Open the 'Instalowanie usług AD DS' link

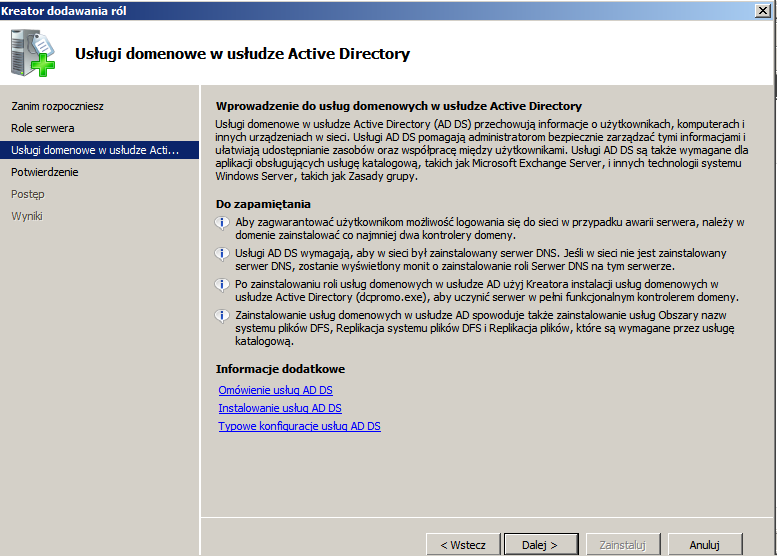(x=280, y=408)
